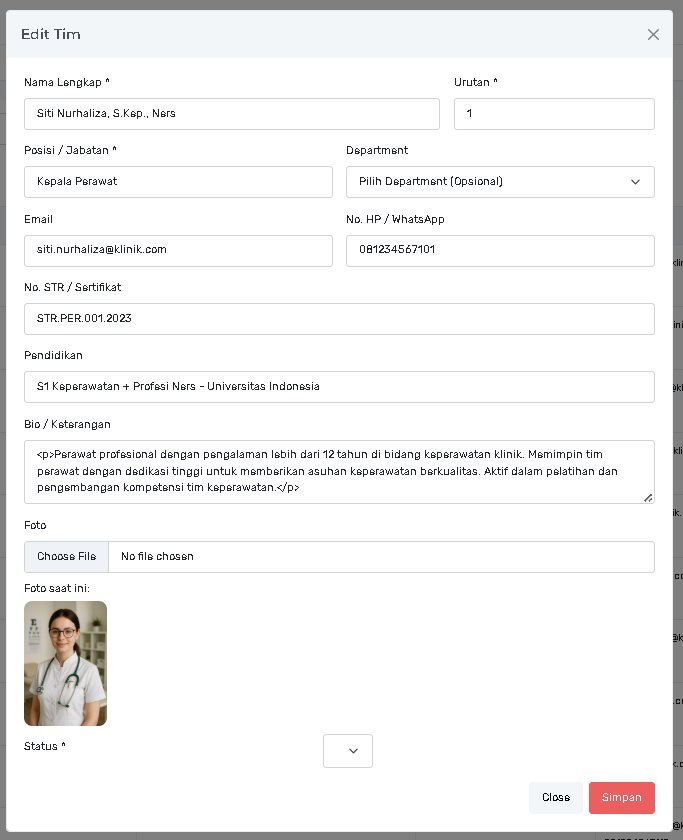Click the Nama Lengkap text field
Screen dimensions: 683x840
[x=231, y=114]
